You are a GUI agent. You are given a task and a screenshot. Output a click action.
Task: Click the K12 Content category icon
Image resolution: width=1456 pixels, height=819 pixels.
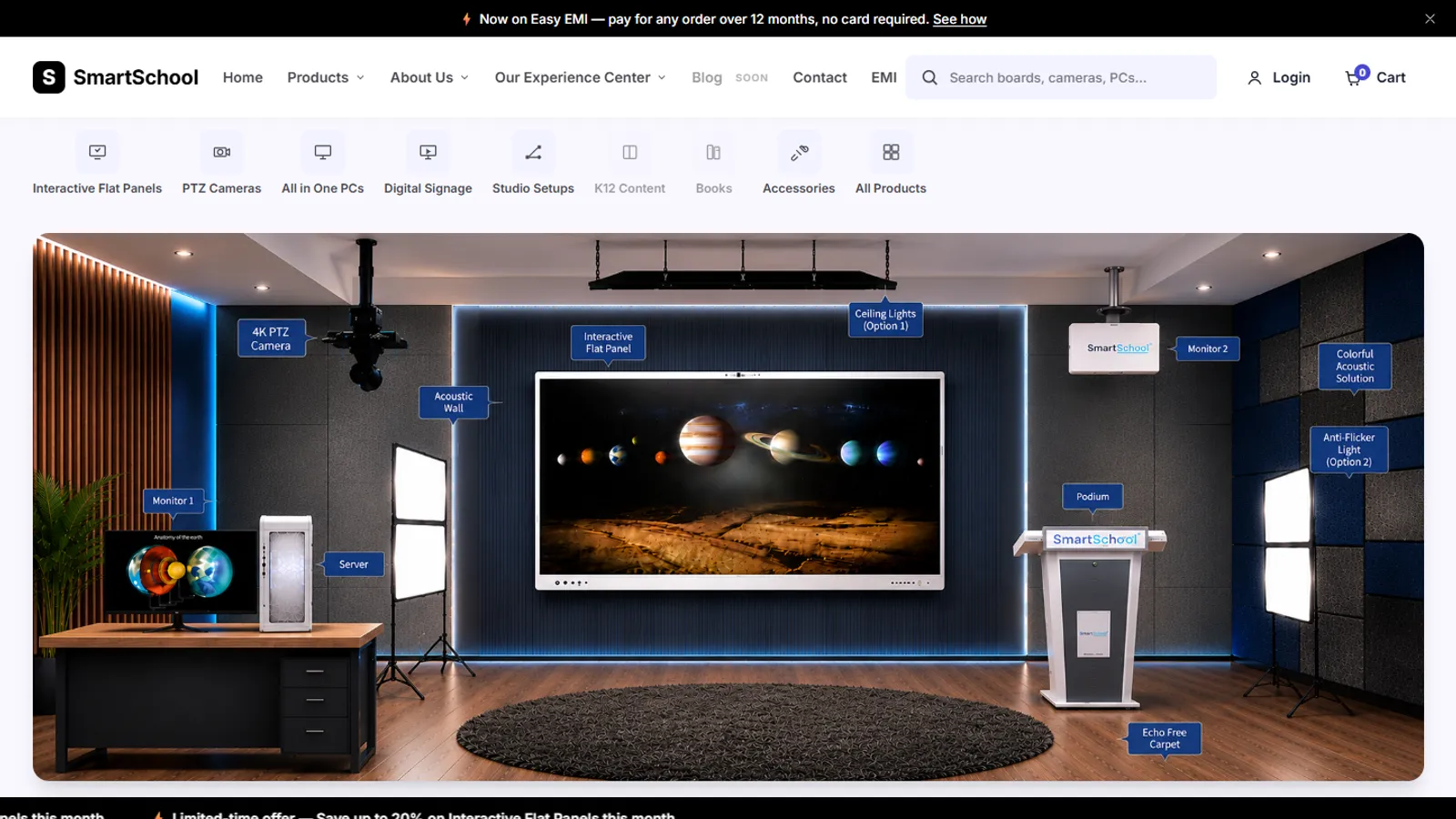coord(630,152)
